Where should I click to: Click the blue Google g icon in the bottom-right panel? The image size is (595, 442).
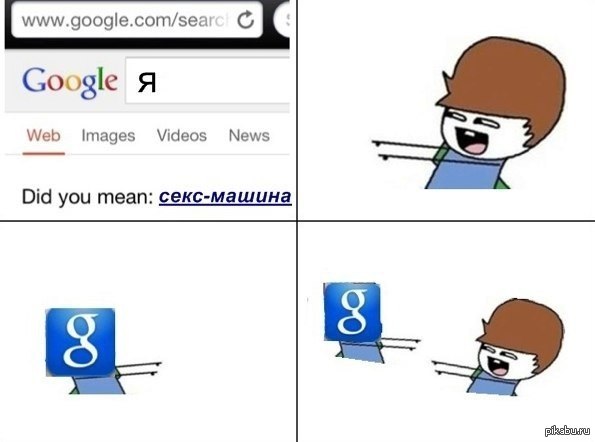352,311
